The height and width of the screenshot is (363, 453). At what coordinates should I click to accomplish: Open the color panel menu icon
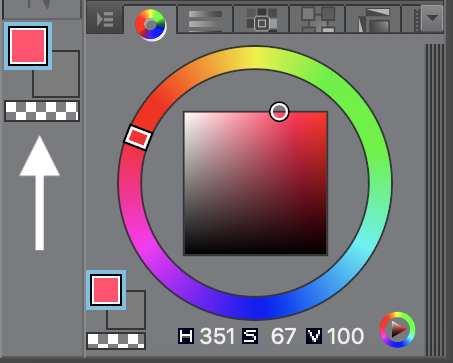tap(105, 19)
